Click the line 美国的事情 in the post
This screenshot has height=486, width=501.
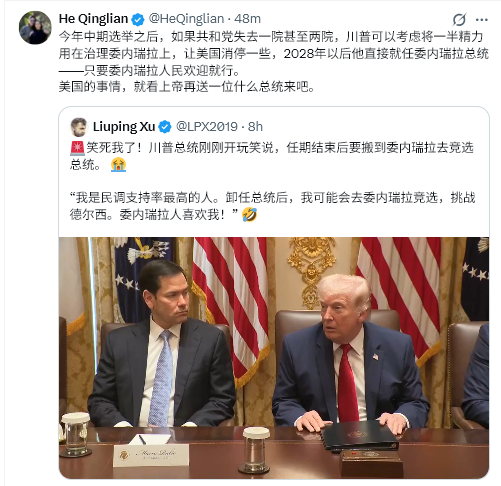[187, 87]
